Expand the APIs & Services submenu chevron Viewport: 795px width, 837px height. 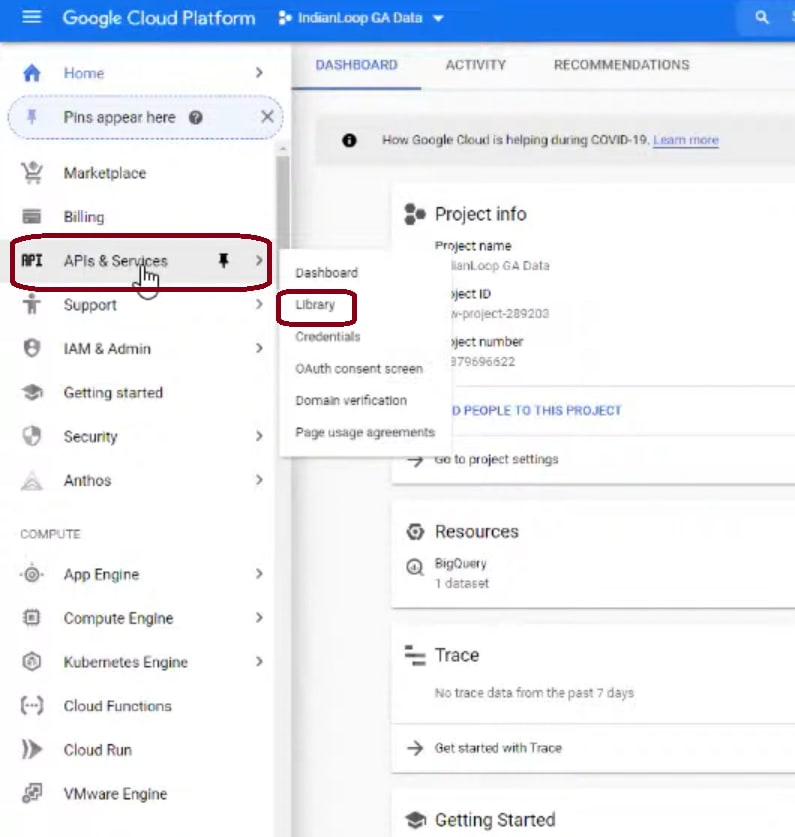(x=259, y=260)
